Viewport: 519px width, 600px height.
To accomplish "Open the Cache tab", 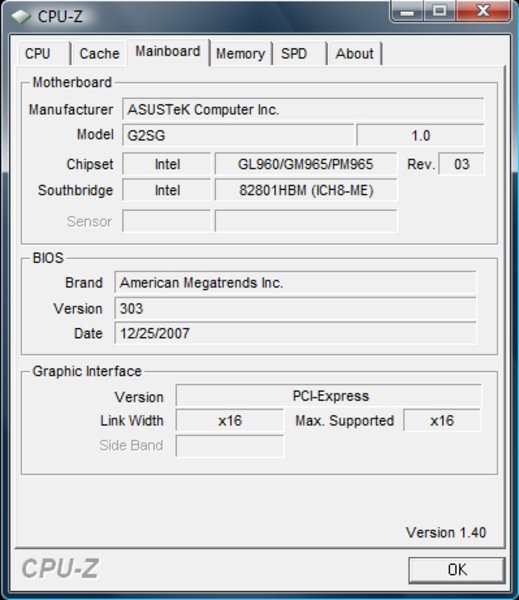I will (x=99, y=53).
